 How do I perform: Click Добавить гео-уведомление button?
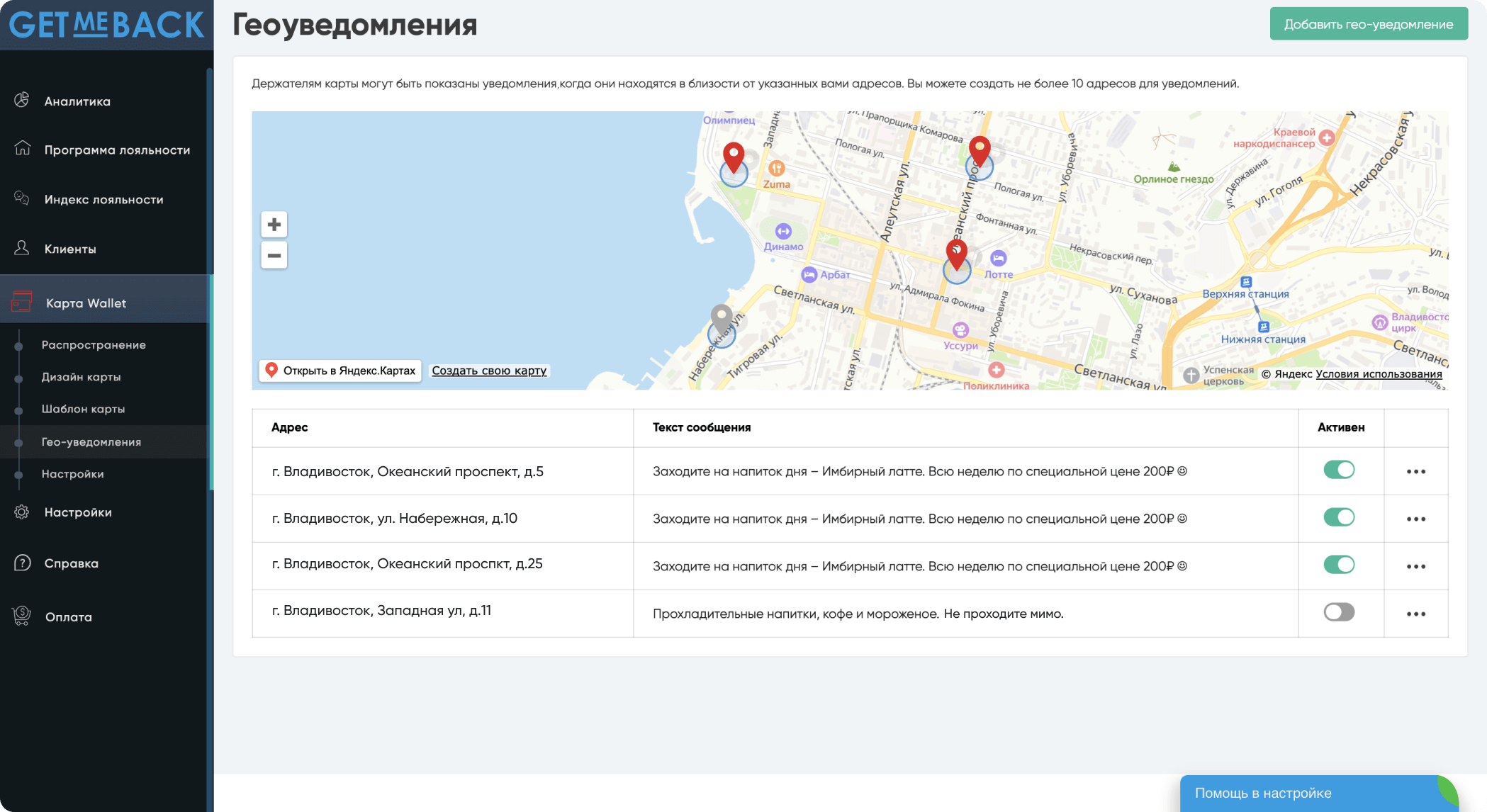tap(1368, 24)
